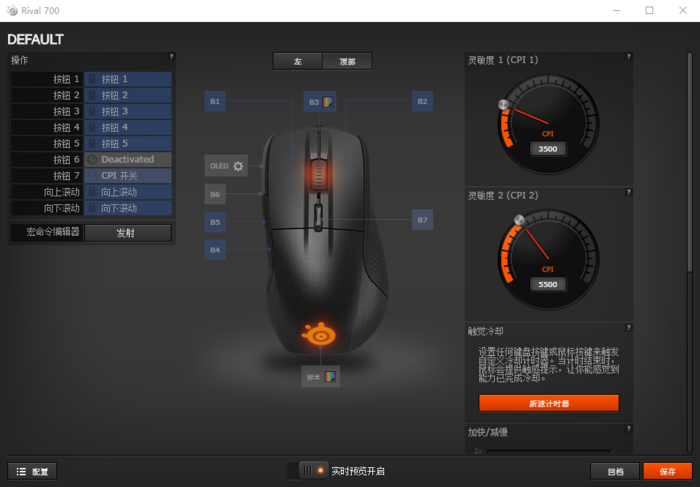Image resolution: width=700 pixels, height=487 pixels.
Task: Select the B7 CPI button label
Action: [x=422, y=220]
